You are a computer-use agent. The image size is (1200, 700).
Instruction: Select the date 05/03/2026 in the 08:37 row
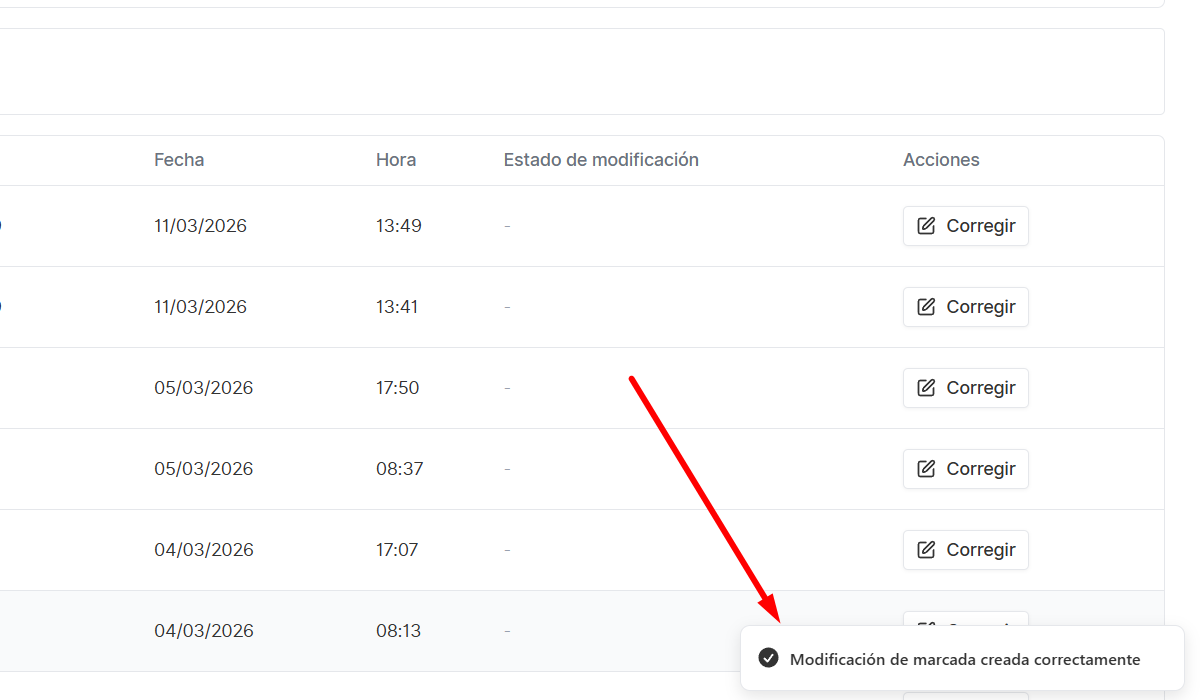[203, 469]
